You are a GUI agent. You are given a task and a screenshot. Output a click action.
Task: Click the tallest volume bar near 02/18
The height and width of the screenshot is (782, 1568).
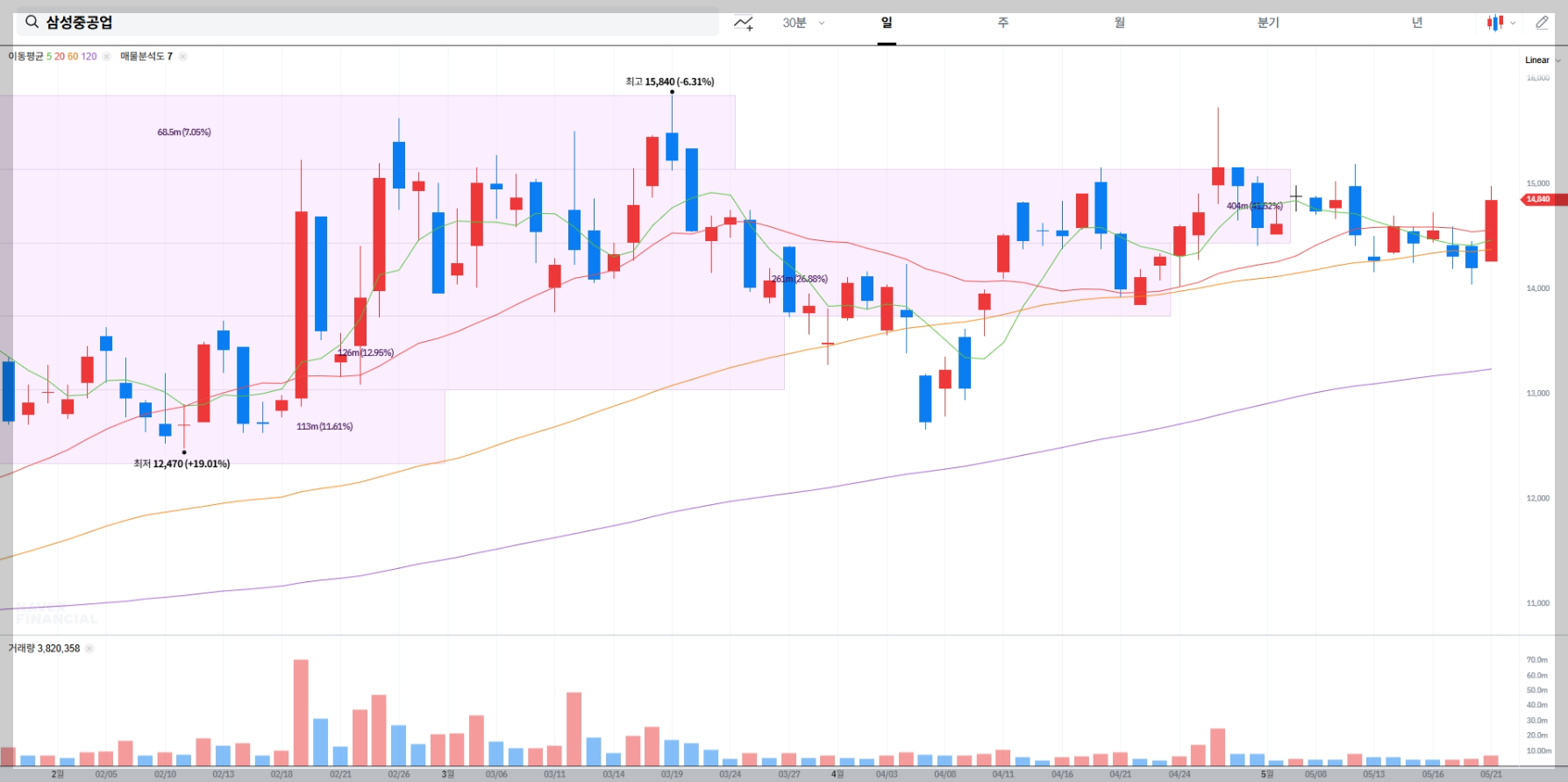pos(301,713)
